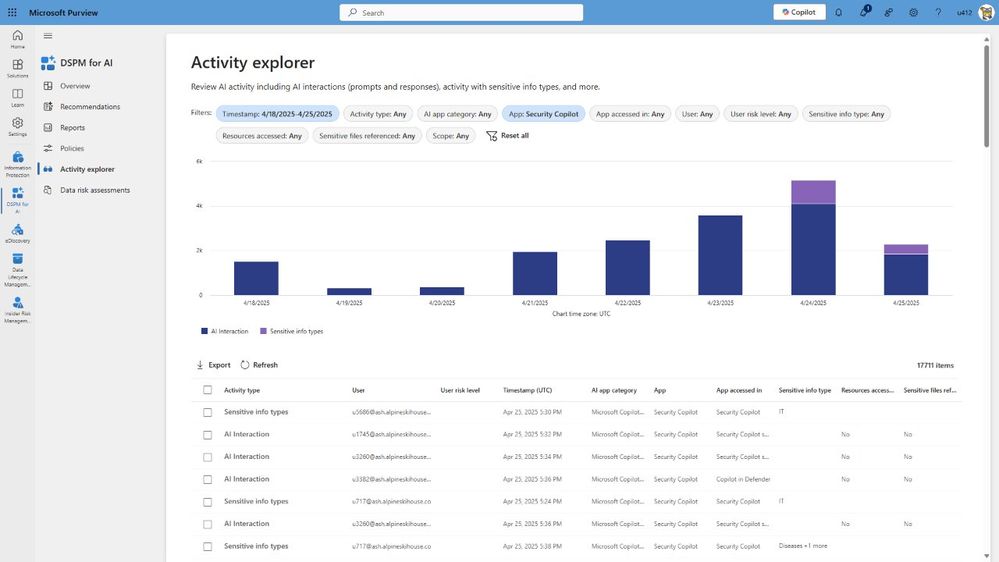Click into the Search field
The height and width of the screenshot is (562, 999).
pyautogui.click(x=461, y=12)
